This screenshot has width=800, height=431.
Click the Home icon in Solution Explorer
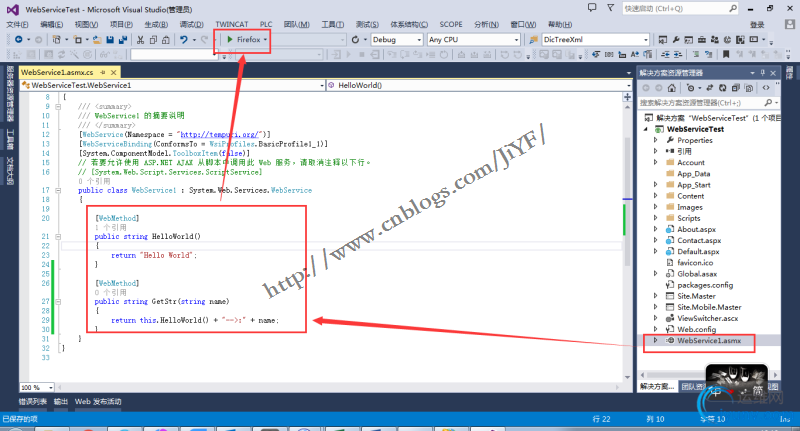672,88
